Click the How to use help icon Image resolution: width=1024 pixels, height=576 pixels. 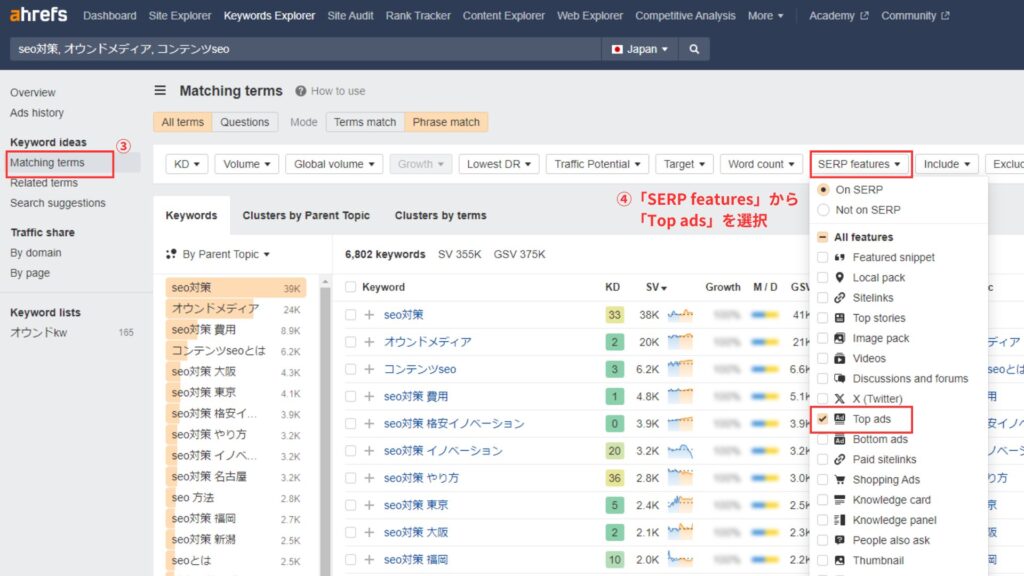[300, 91]
